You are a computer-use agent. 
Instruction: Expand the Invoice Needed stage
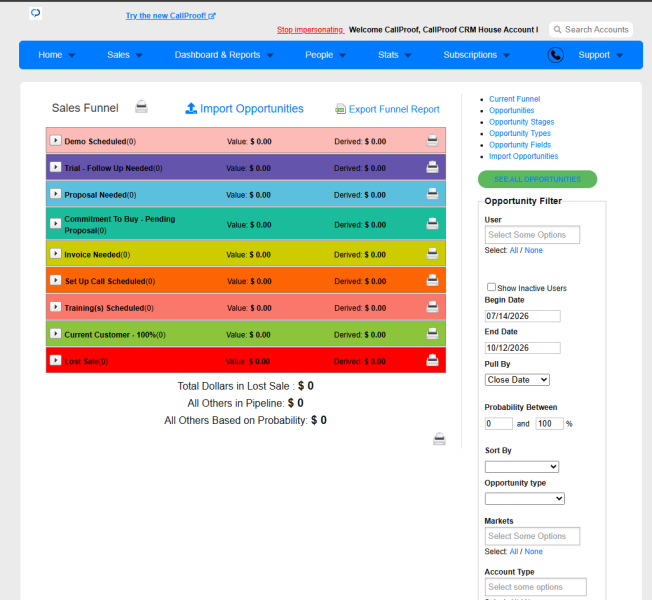pos(55,253)
